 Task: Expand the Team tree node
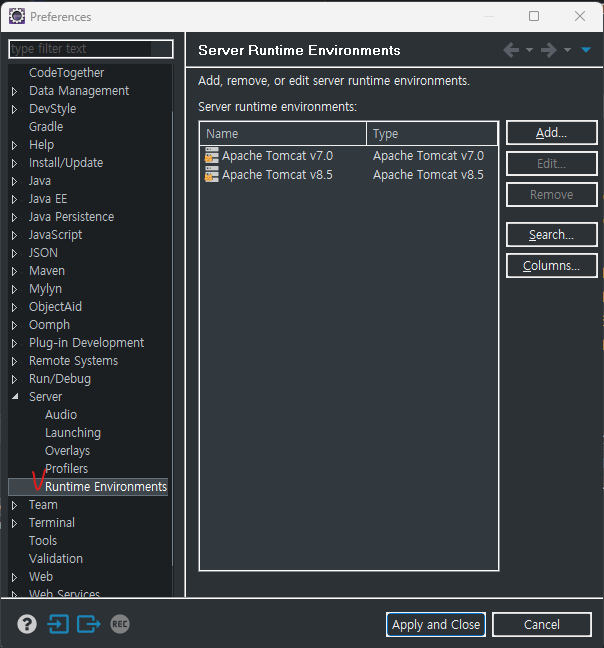[x=14, y=505]
